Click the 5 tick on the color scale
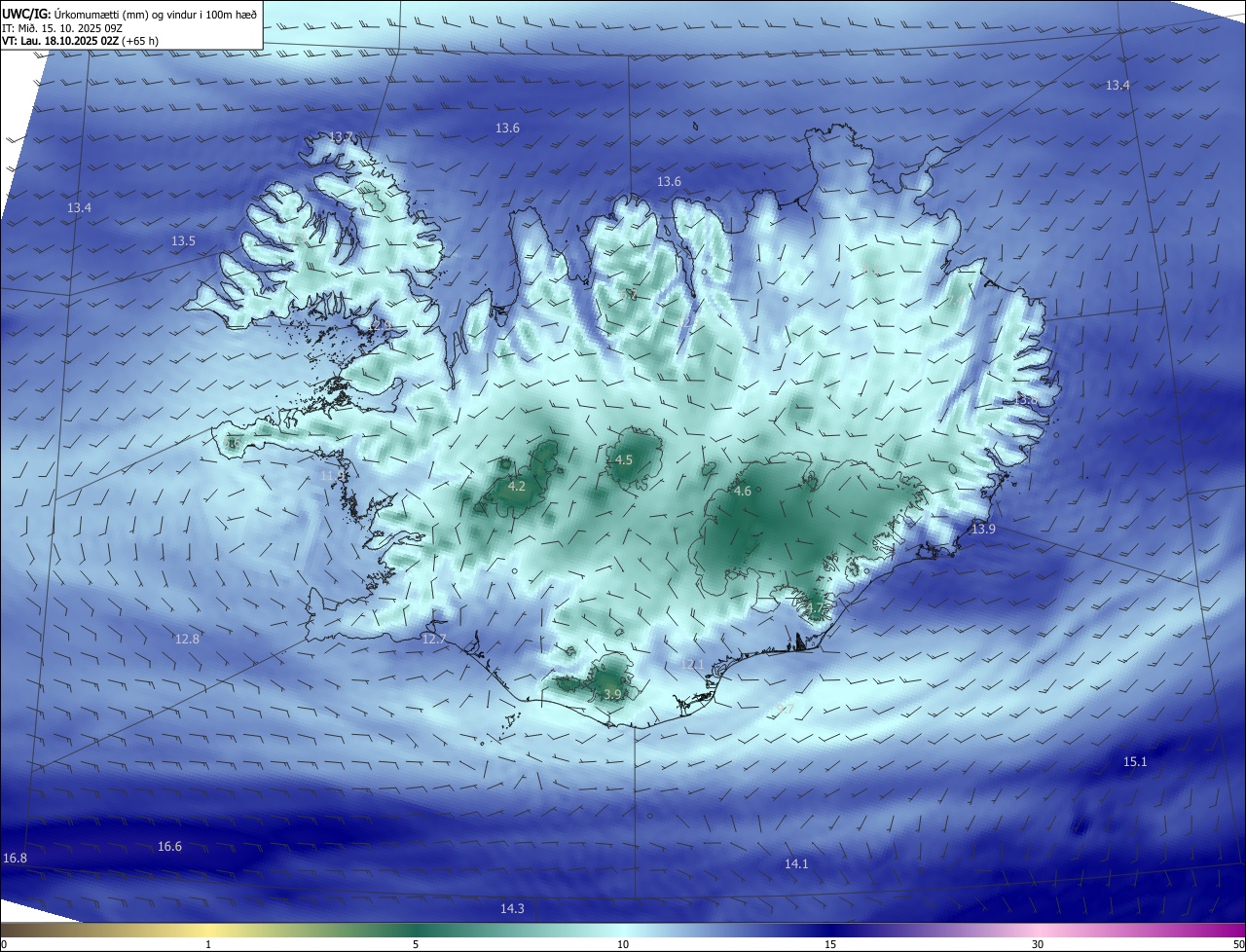 pos(416,944)
